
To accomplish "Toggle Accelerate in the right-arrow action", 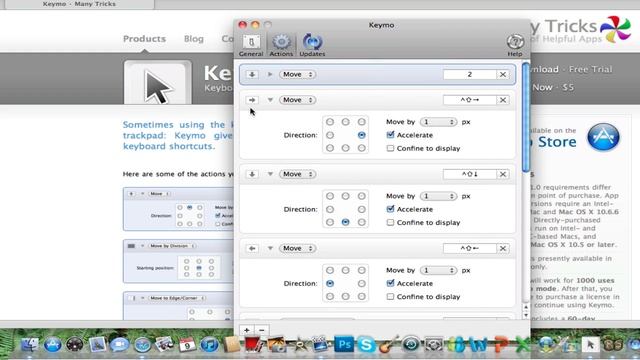I will point(390,135).
